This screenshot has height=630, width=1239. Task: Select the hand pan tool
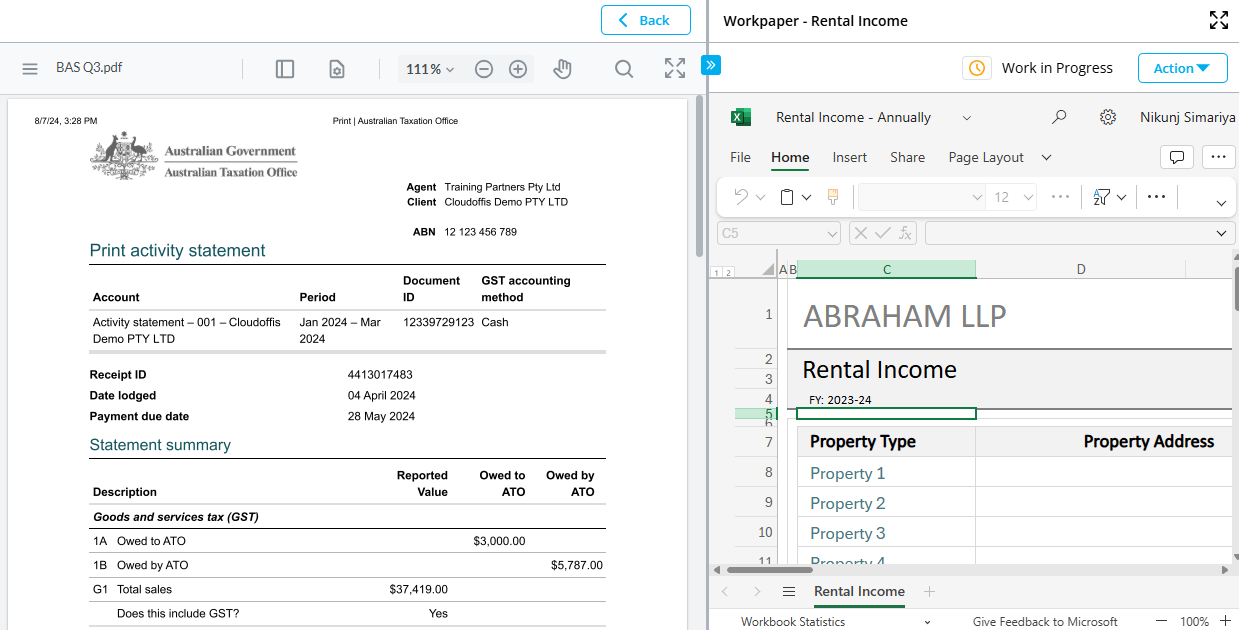[562, 69]
